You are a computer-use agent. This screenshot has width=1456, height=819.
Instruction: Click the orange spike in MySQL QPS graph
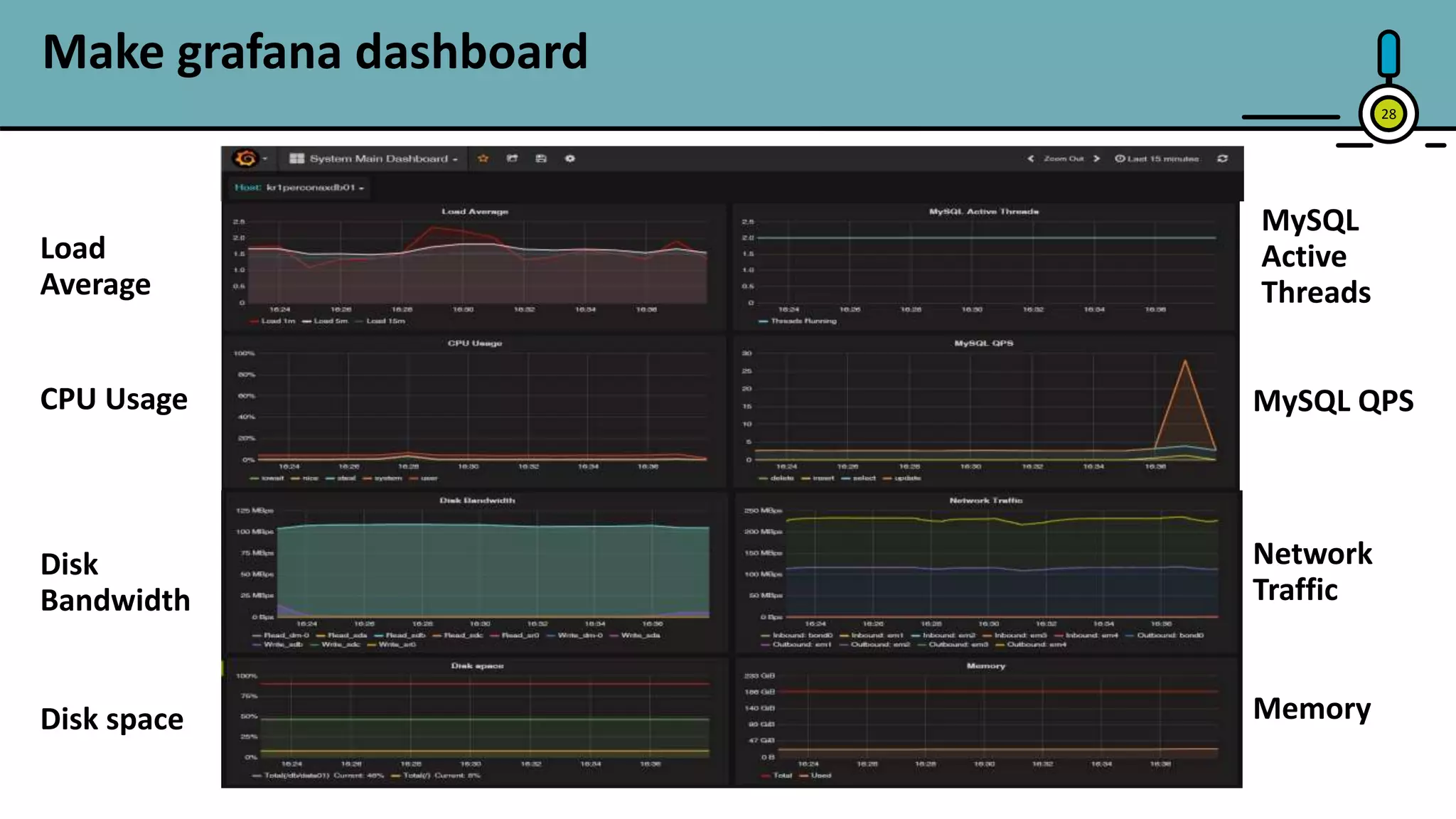pyautogui.click(x=1184, y=364)
